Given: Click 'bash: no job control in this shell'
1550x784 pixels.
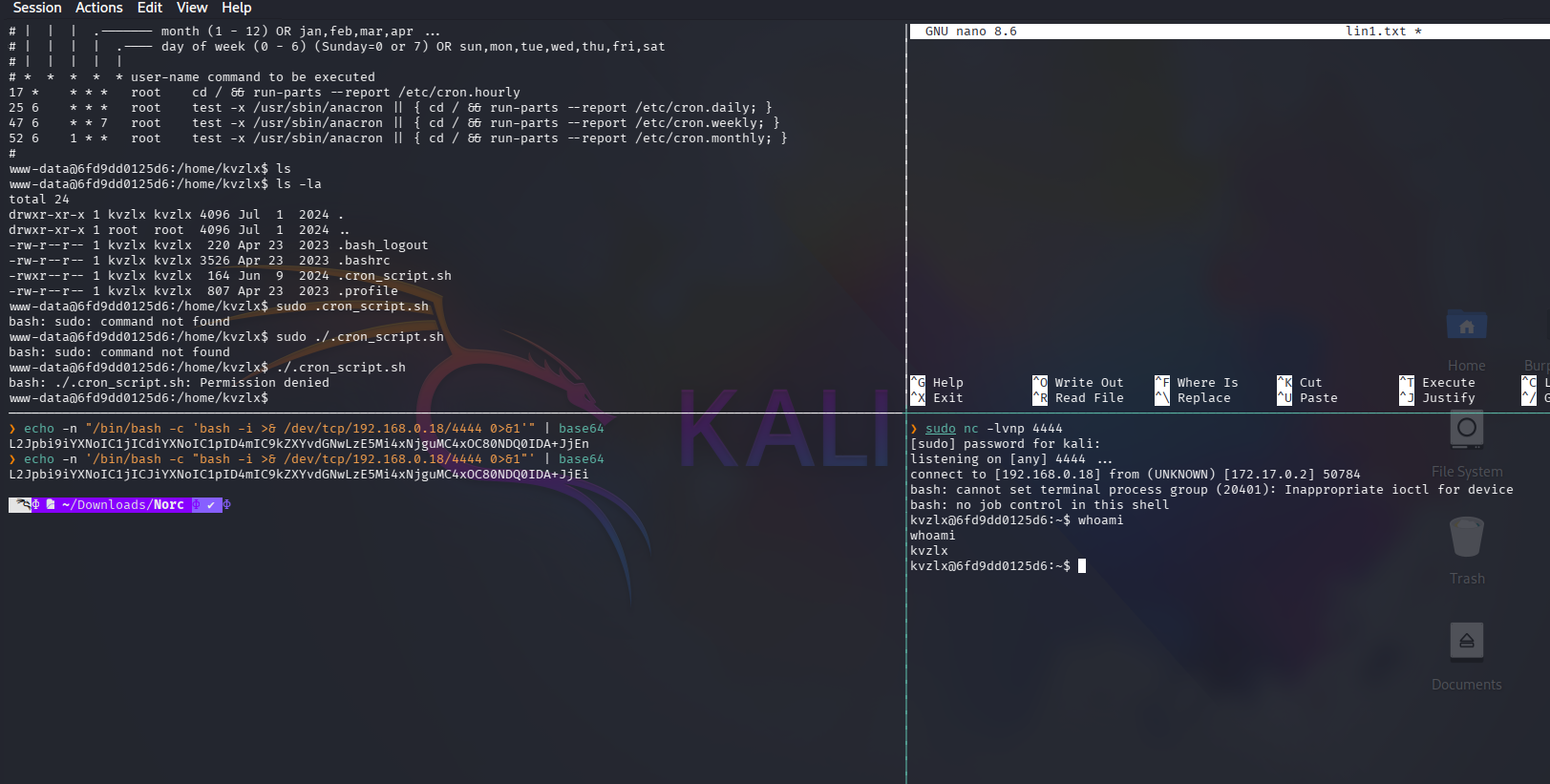Looking at the screenshot, I should (x=1040, y=505).
